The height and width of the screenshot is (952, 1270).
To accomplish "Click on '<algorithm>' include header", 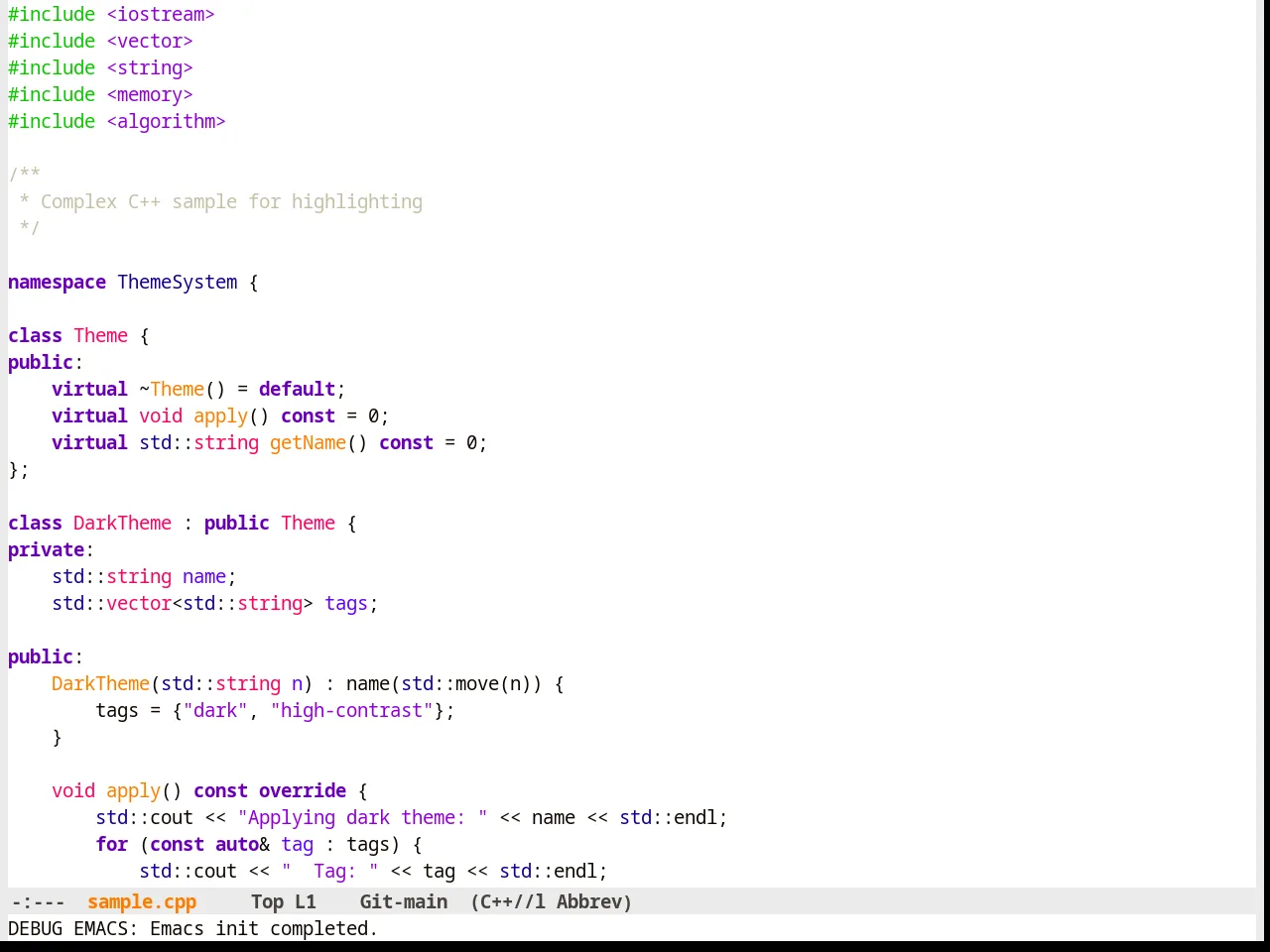I will (x=166, y=121).
